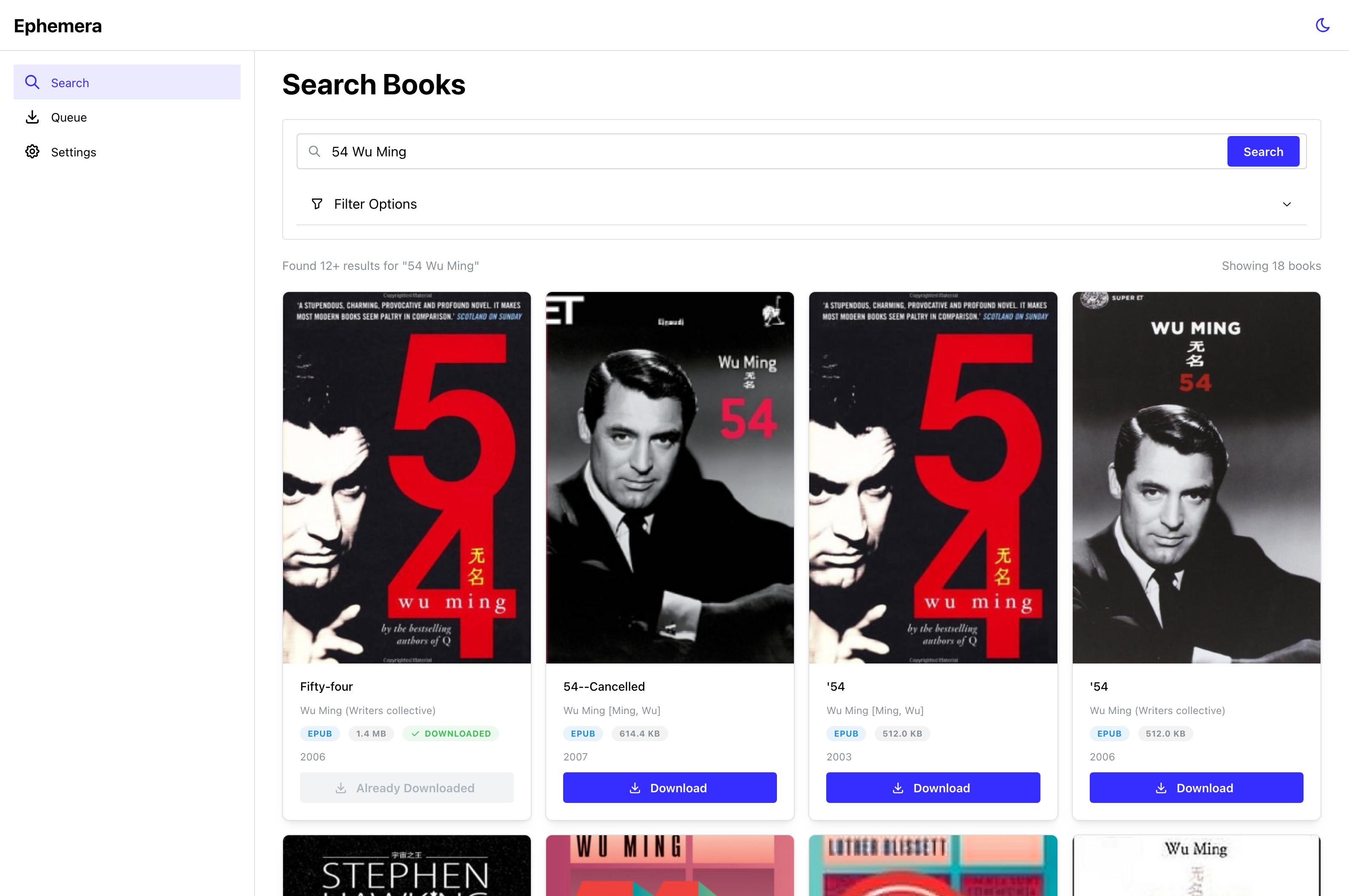Click download icon in 54--Cancelled button
1349x896 pixels.
pos(635,788)
